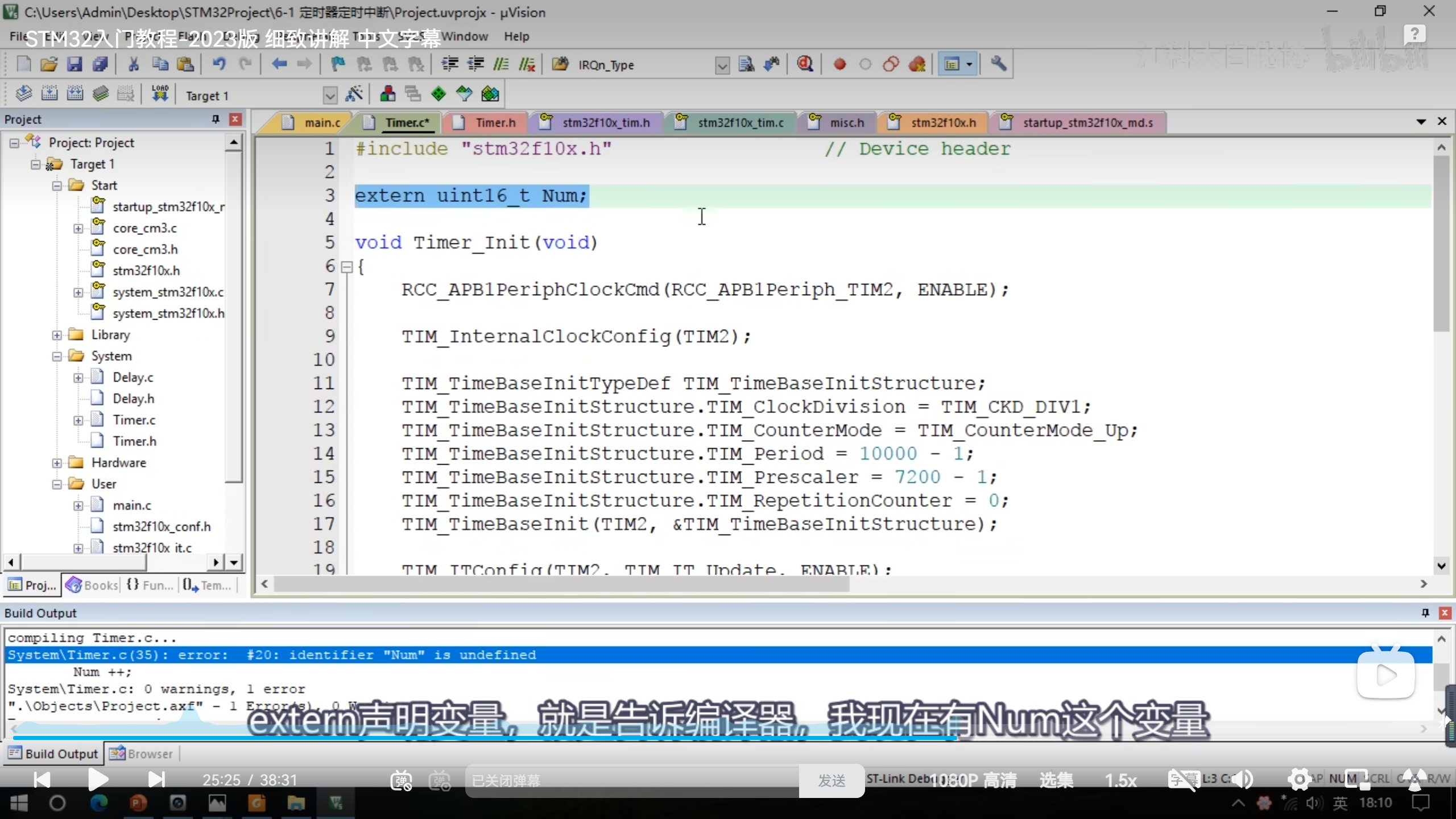Toggle pin on Project panel
The height and width of the screenshot is (819, 1456).
(x=216, y=119)
